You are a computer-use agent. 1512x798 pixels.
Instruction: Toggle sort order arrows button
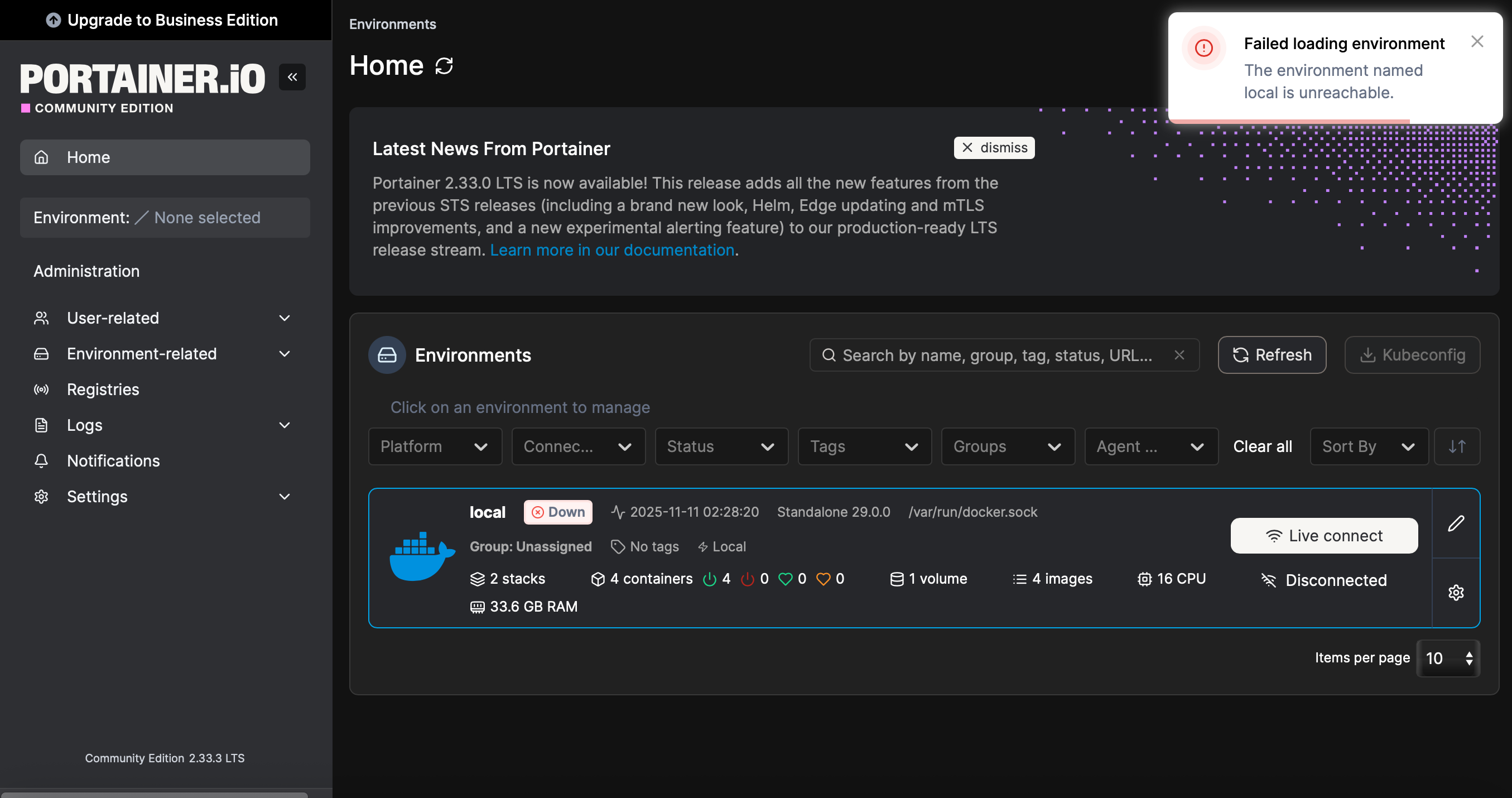click(1456, 446)
